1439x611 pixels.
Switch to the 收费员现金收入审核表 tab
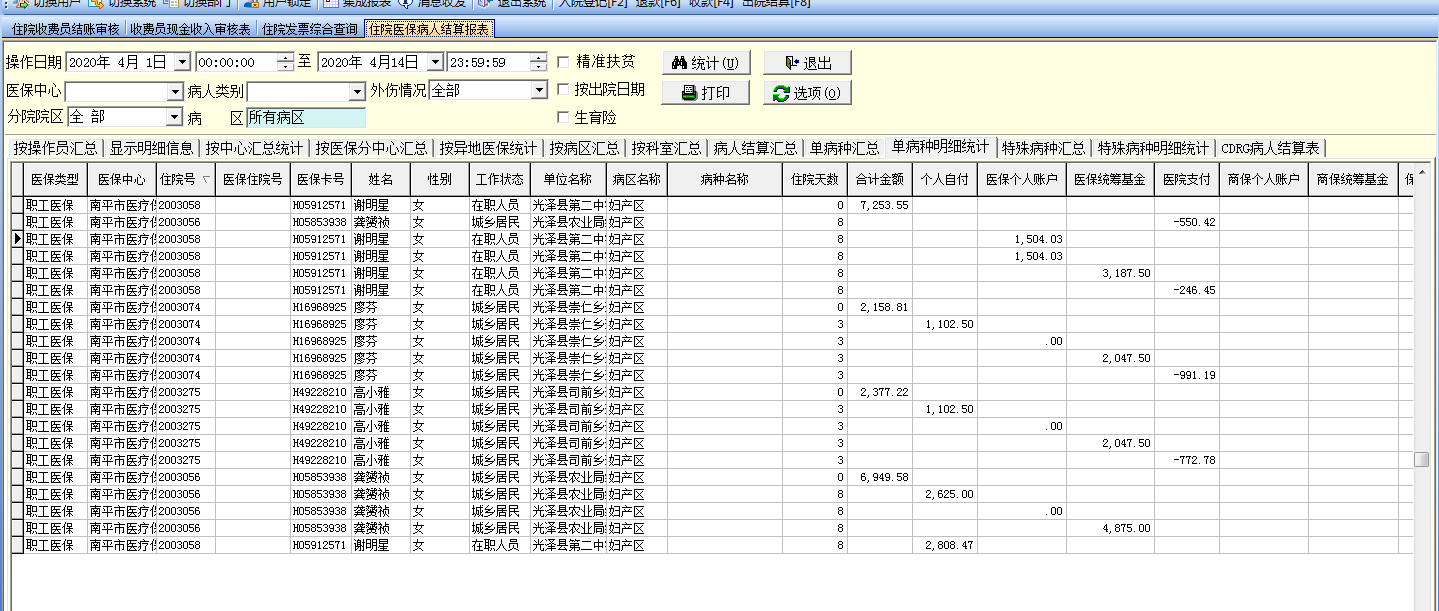[192, 30]
